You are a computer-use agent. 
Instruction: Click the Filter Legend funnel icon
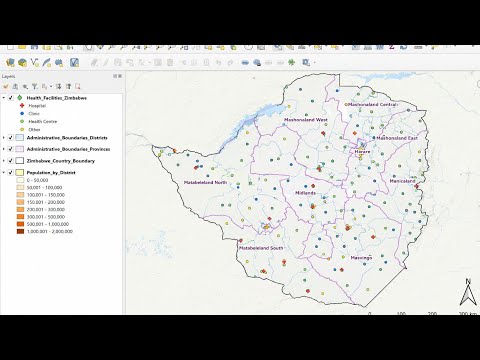pyautogui.click(x=35, y=87)
